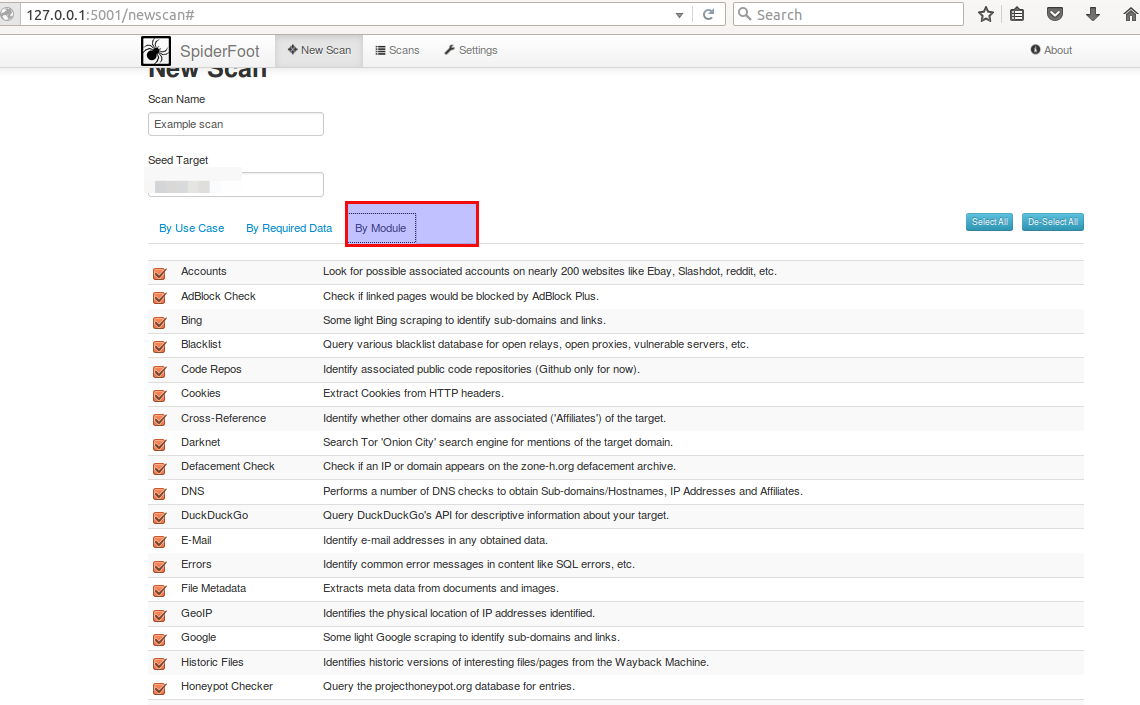Viewport: 1140px width, 705px height.
Task: Toggle the Defacement Check module checkbox
Action: [x=160, y=468]
